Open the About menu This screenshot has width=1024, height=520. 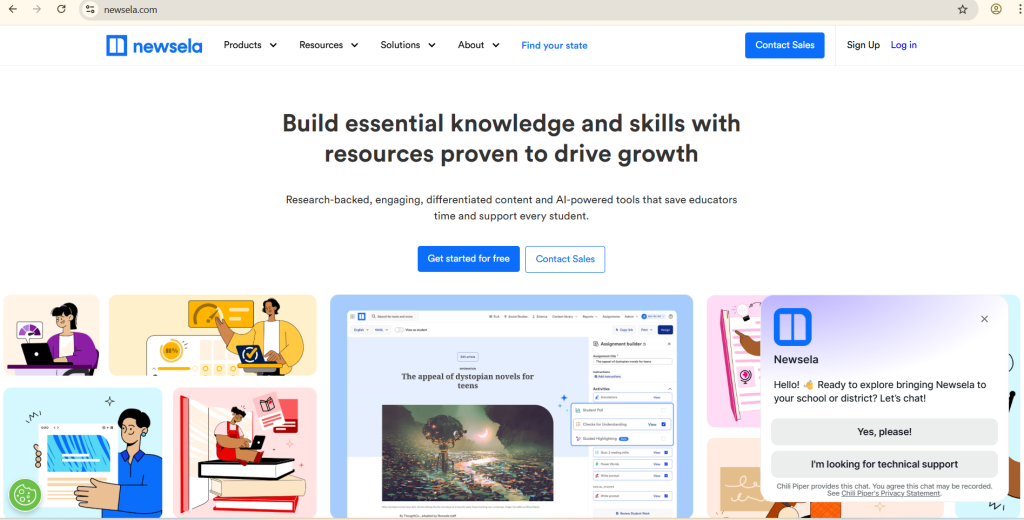(x=478, y=45)
